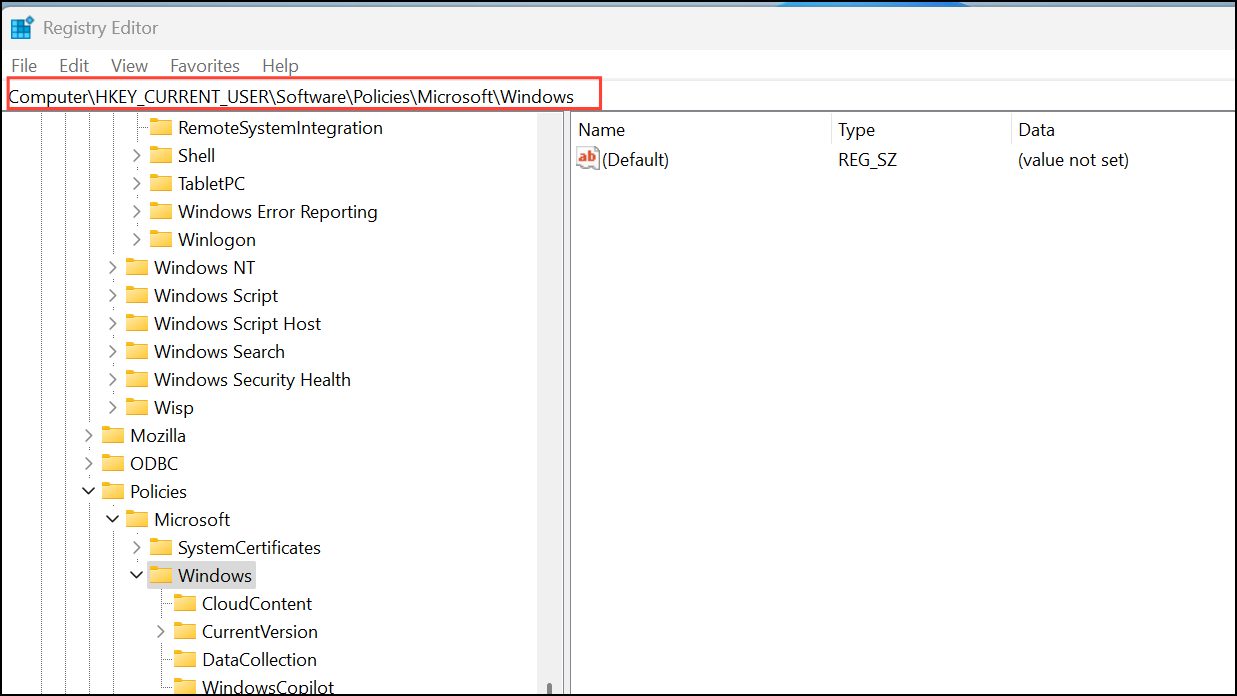
Task: Open the Favorites menu
Action: (x=205, y=66)
